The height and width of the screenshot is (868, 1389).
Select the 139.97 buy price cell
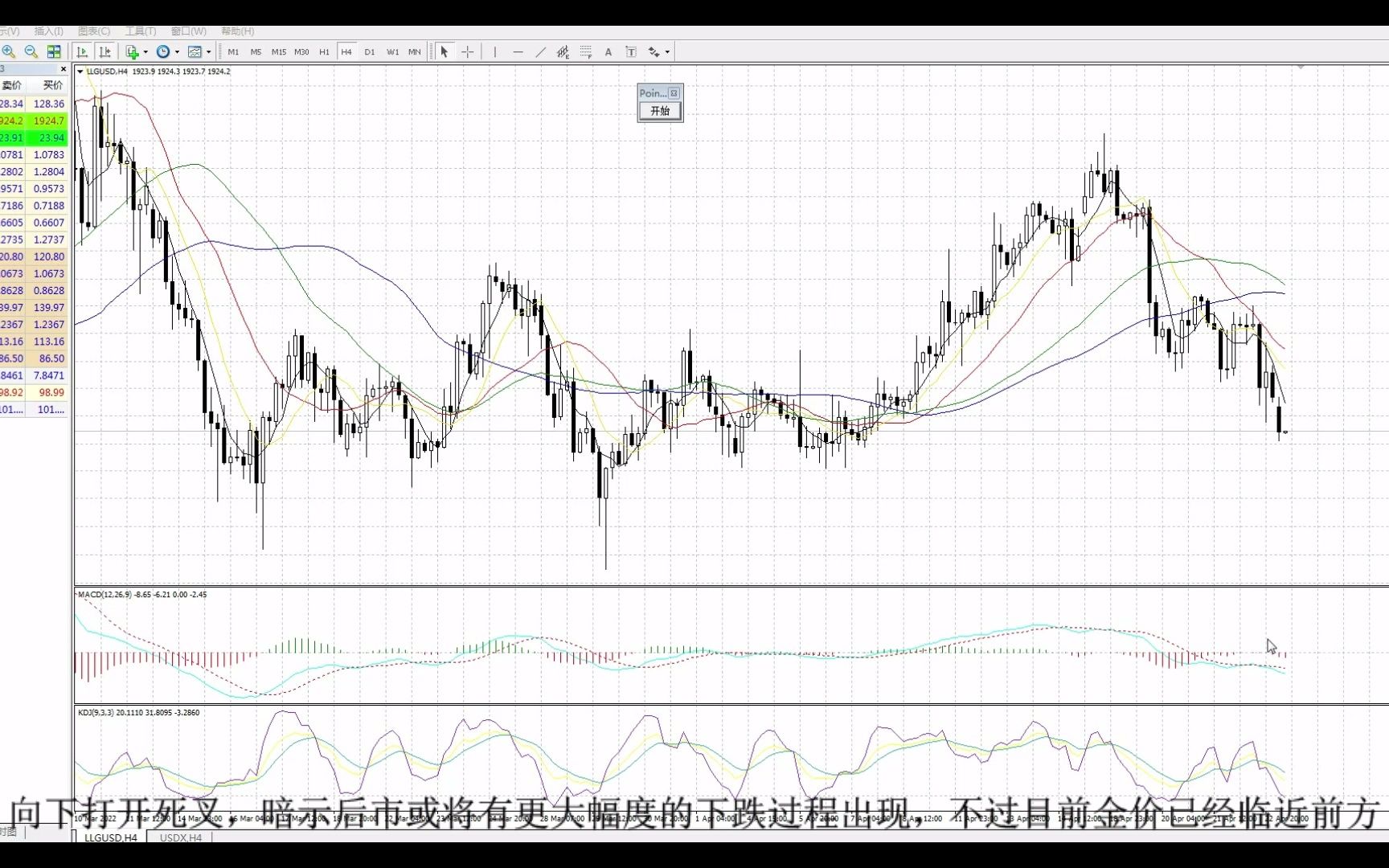48,308
